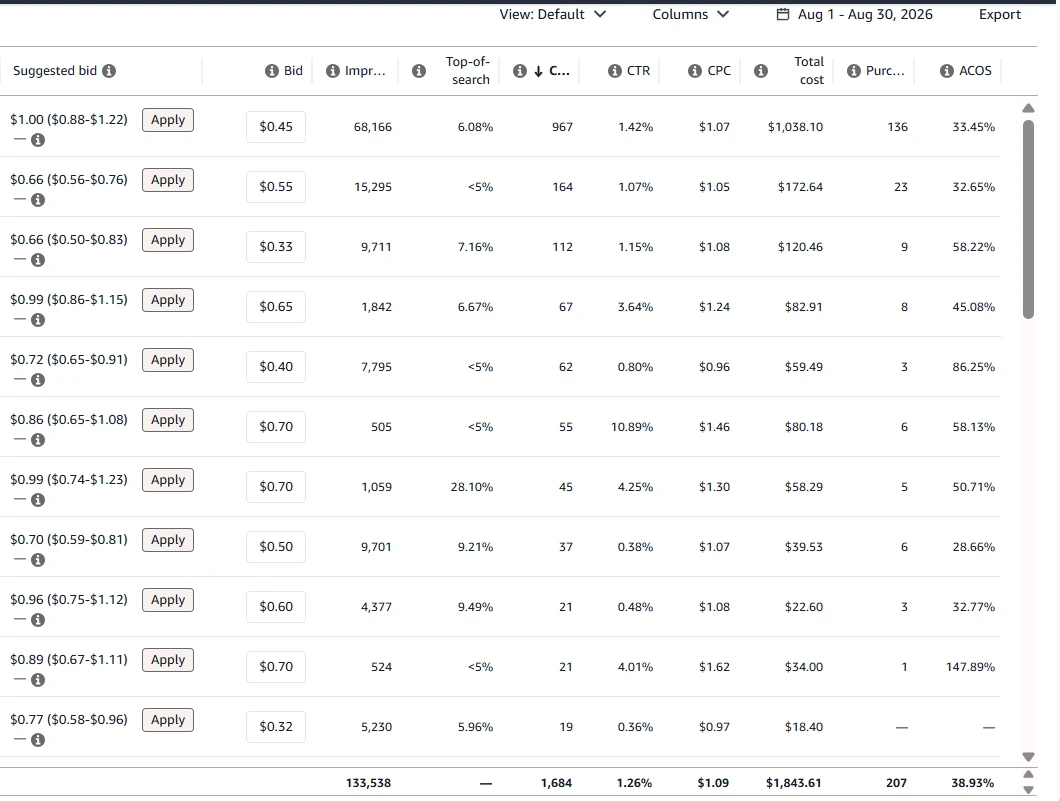Click info icon next to Impressions header
Screen dimensions: 1060x801
(333, 71)
